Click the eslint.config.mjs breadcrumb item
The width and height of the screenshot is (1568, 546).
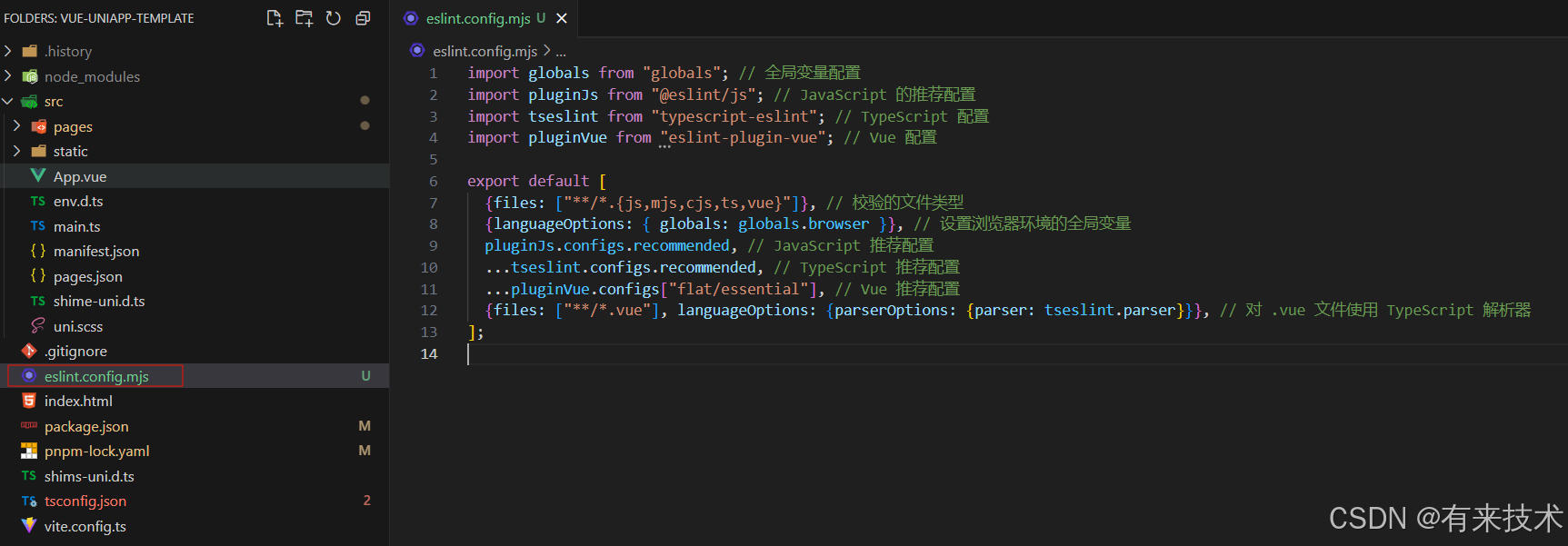485,51
